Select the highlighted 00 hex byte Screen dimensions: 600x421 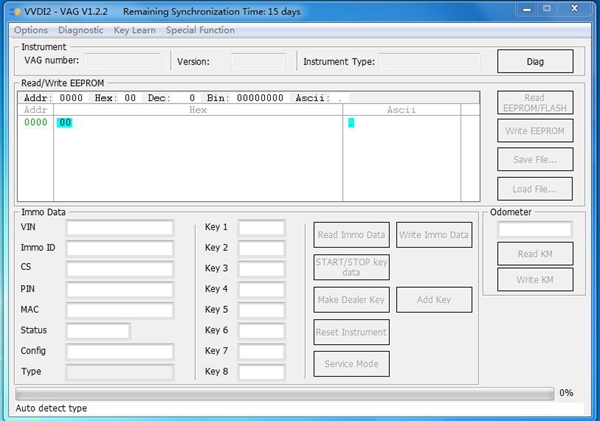(65, 122)
